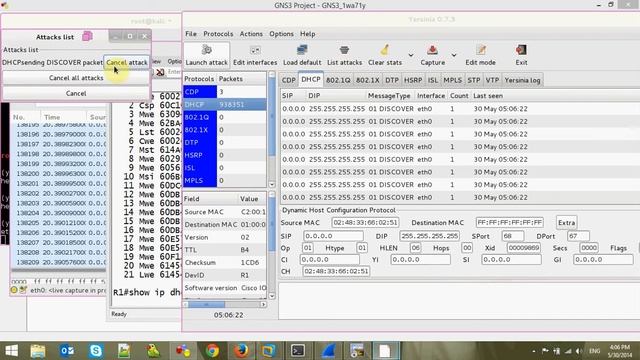Click horizontal scrollbar right arrow under Field list
The width and height of the screenshot is (640, 360).
click(x=263, y=304)
